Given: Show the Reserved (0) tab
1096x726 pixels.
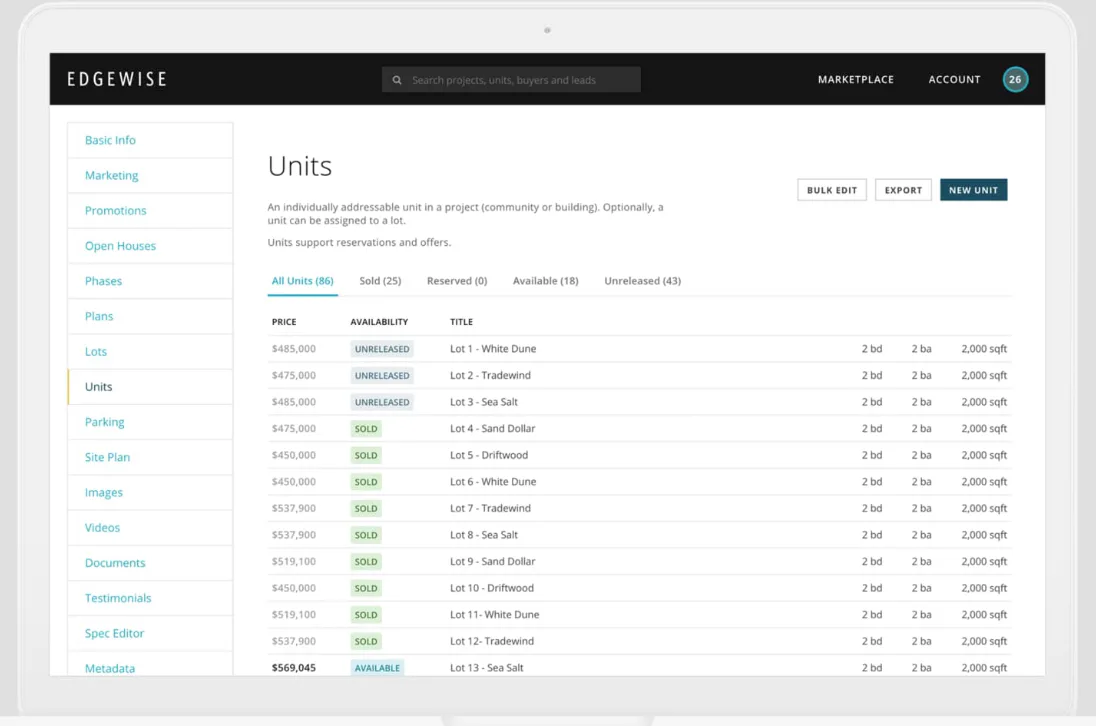Looking at the screenshot, I should coord(456,281).
